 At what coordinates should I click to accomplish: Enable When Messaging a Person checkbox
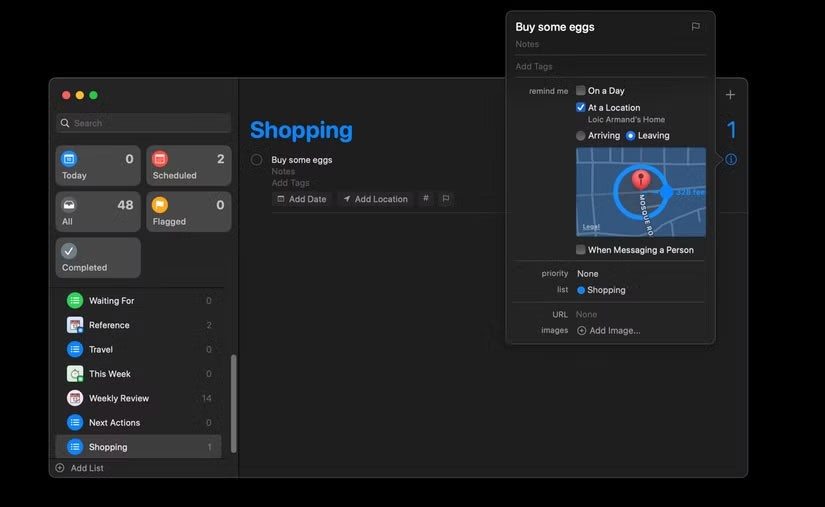pos(581,250)
